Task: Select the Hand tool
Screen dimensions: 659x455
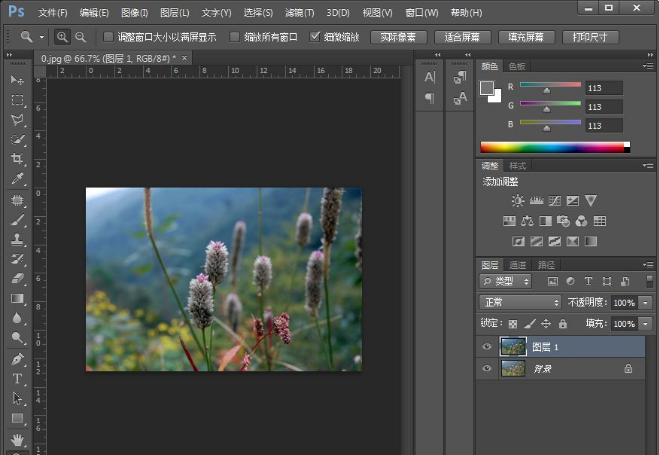Action: [17, 438]
